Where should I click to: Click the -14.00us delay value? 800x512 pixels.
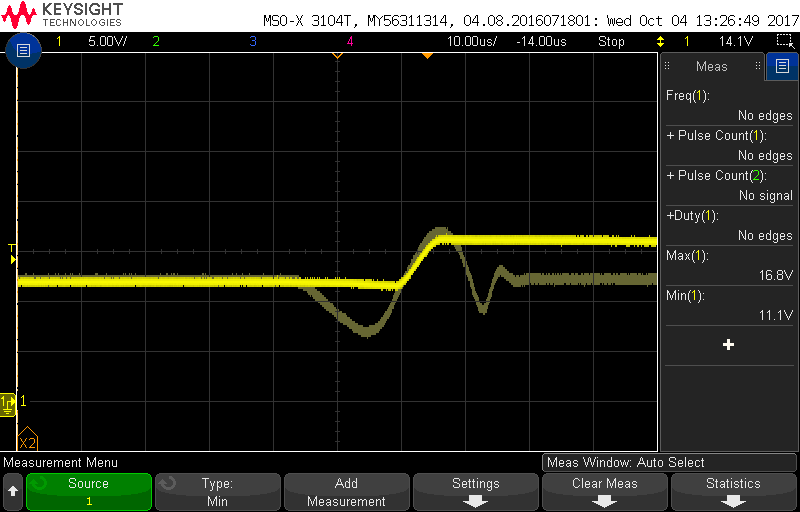point(541,41)
